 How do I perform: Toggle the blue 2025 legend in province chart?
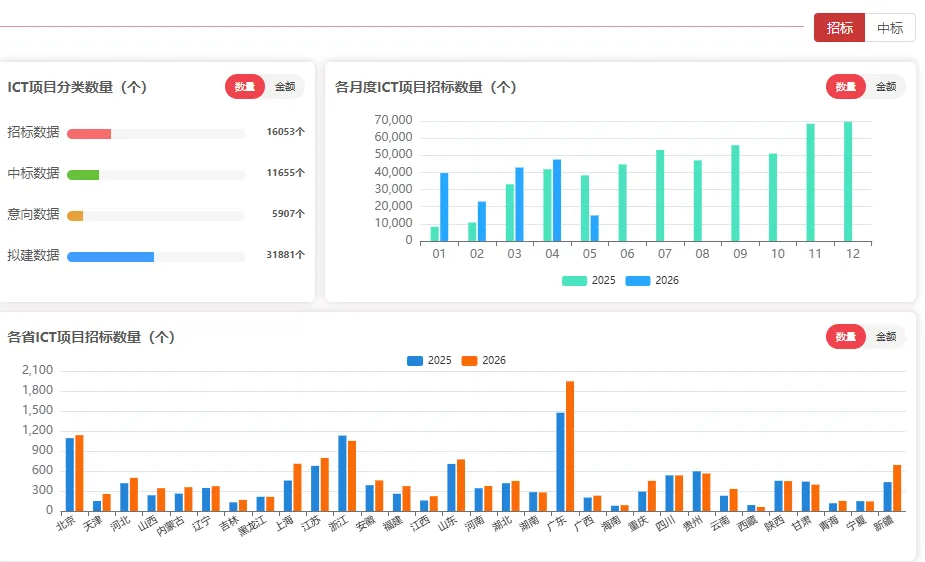[429, 360]
